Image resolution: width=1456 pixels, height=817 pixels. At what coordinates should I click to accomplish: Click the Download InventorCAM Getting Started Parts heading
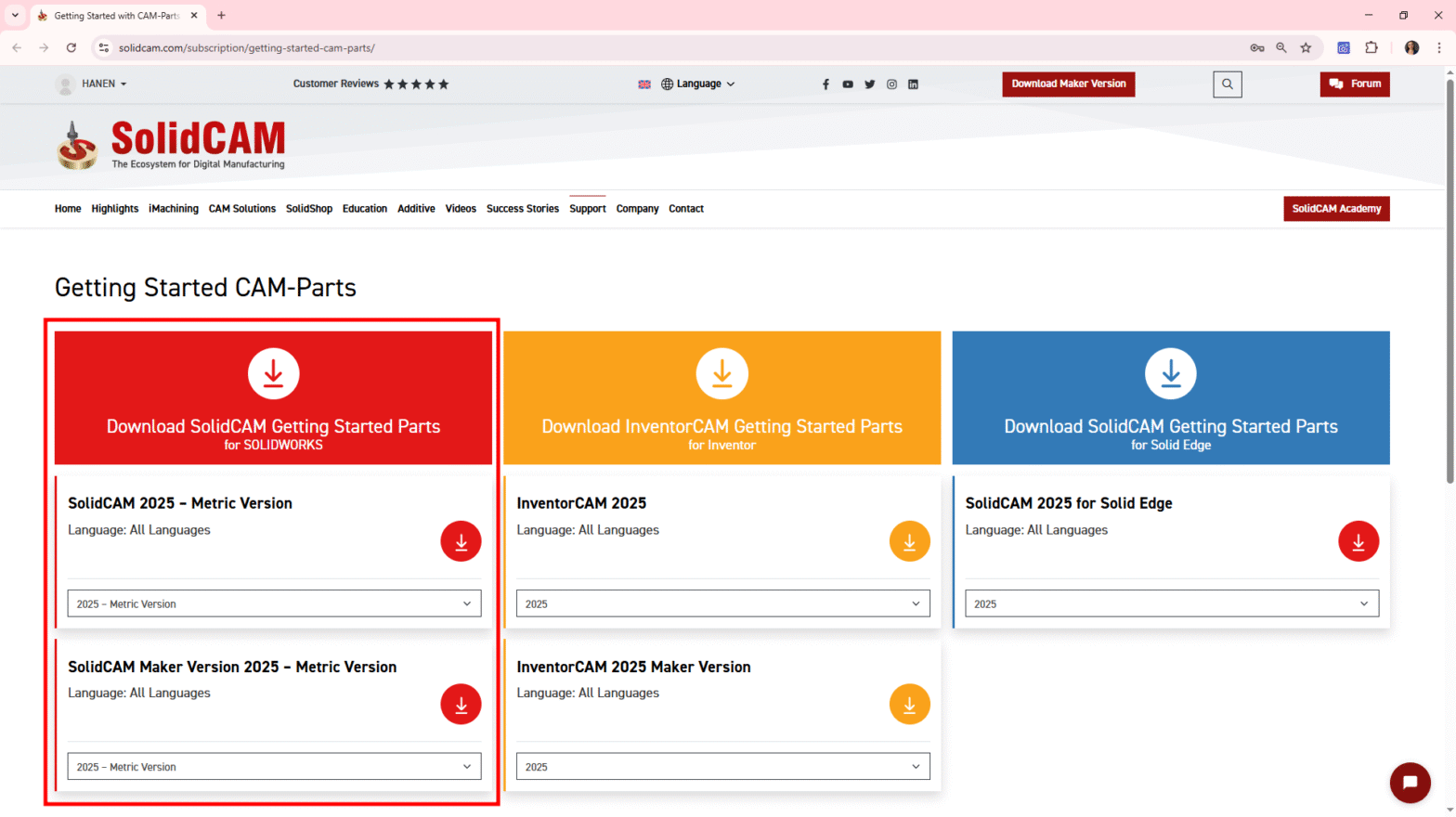(x=722, y=426)
